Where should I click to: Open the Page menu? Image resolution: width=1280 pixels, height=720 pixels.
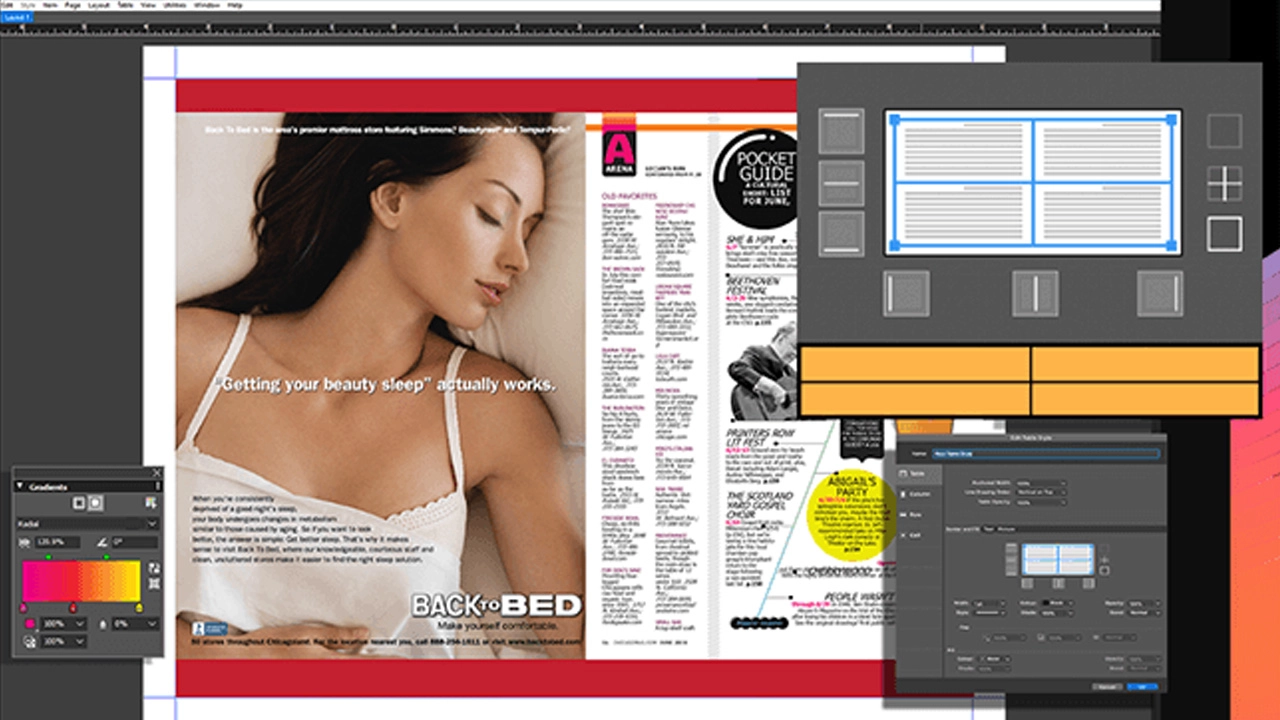pyautogui.click(x=72, y=5)
